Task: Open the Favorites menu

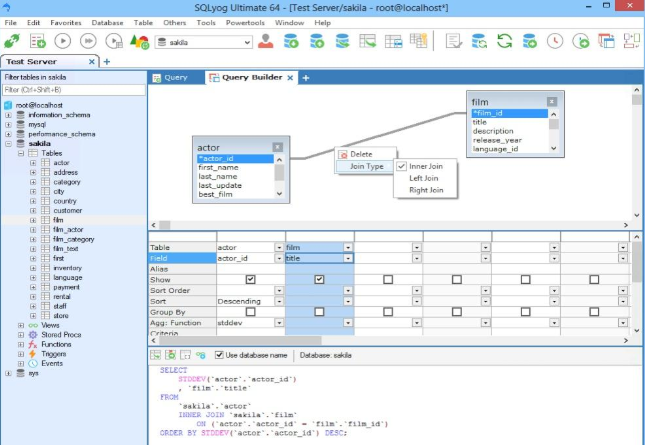Action: pyautogui.click(x=66, y=23)
